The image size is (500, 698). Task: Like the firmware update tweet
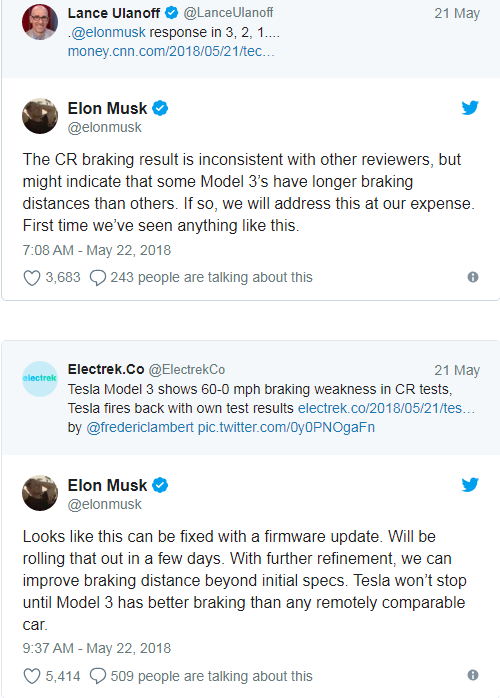click(32, 676)
